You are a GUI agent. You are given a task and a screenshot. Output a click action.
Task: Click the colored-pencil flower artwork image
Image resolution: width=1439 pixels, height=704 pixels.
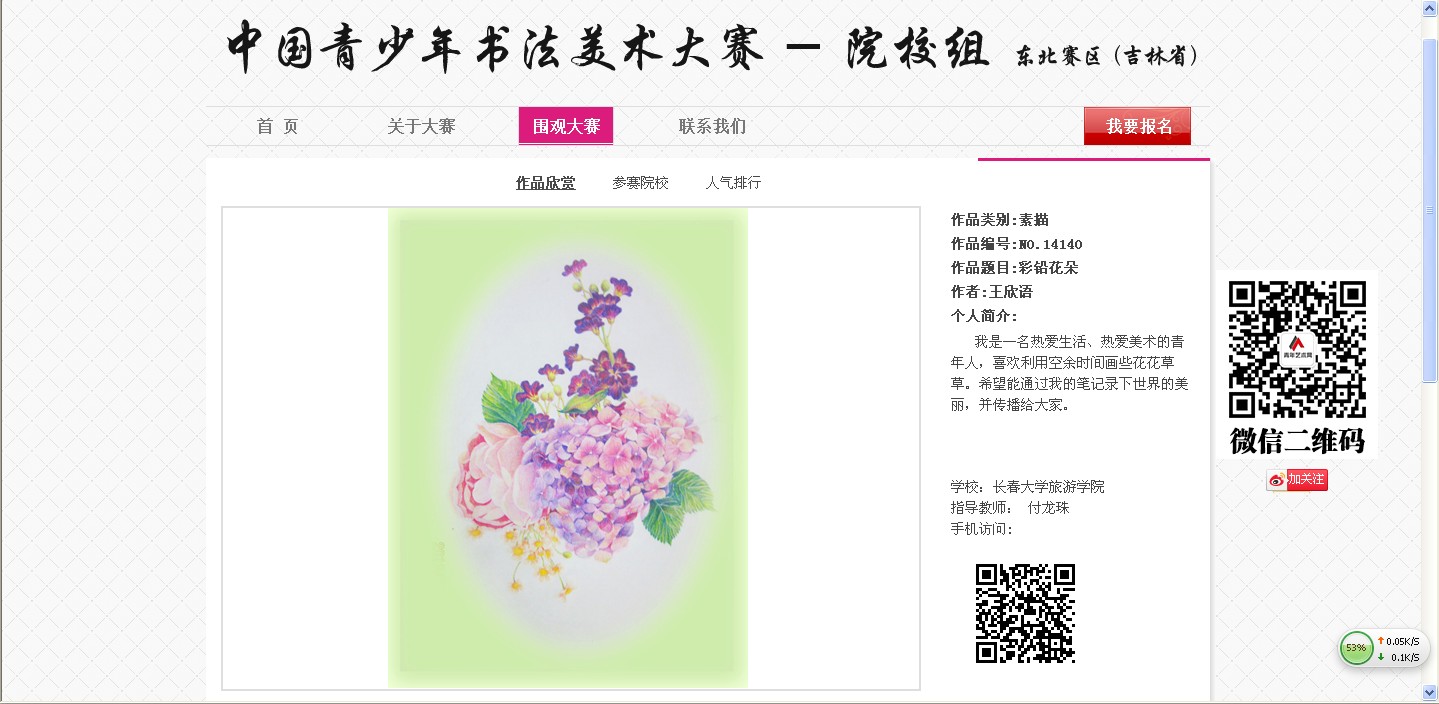(x=568, y=448)
